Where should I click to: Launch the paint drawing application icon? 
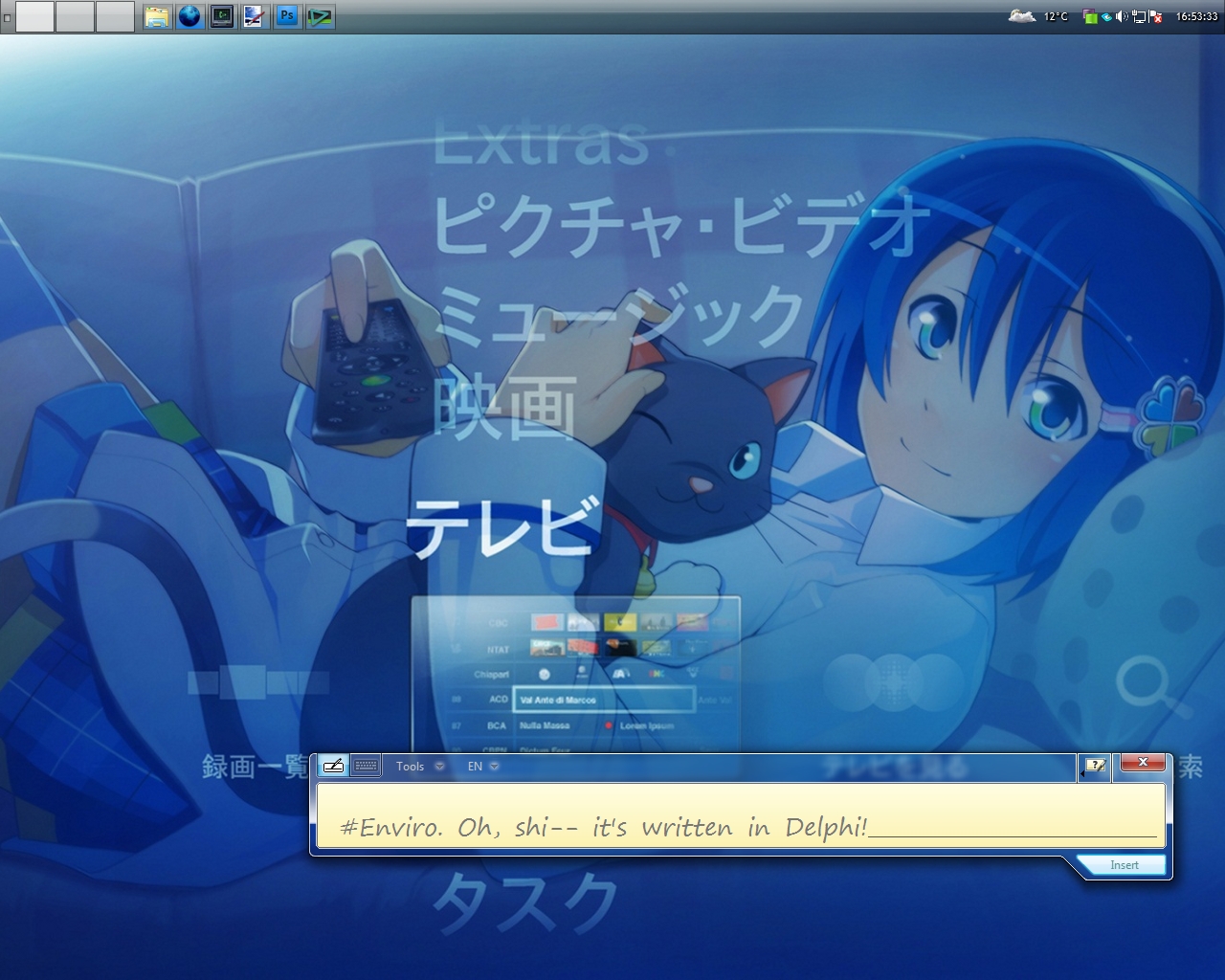click(x=255, y=16)
